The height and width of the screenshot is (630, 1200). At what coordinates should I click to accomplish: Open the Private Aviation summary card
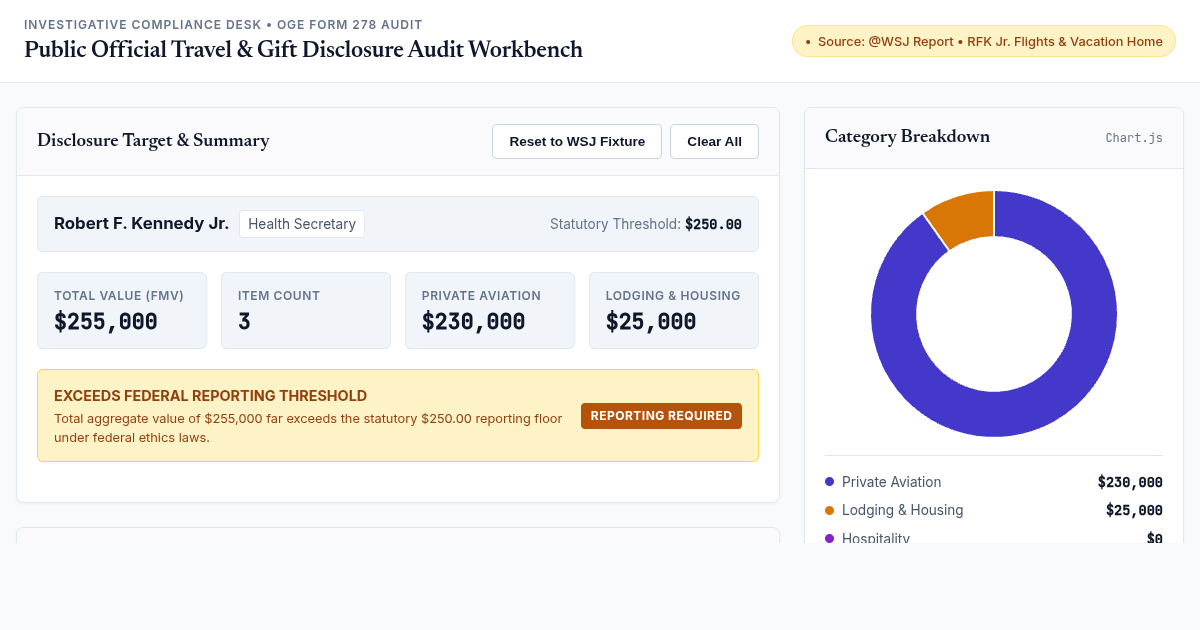pos(490,311)
